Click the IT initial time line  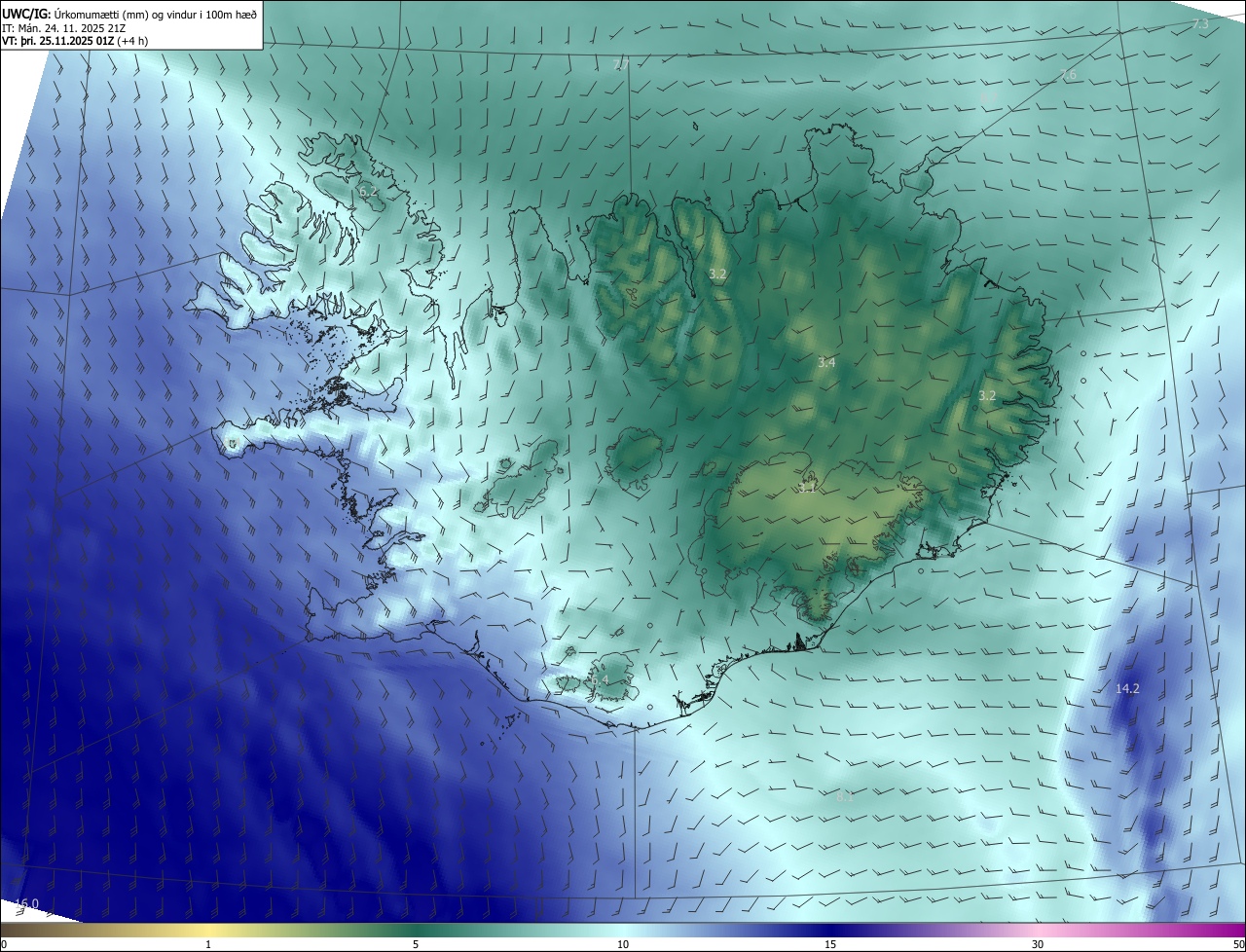71,27
